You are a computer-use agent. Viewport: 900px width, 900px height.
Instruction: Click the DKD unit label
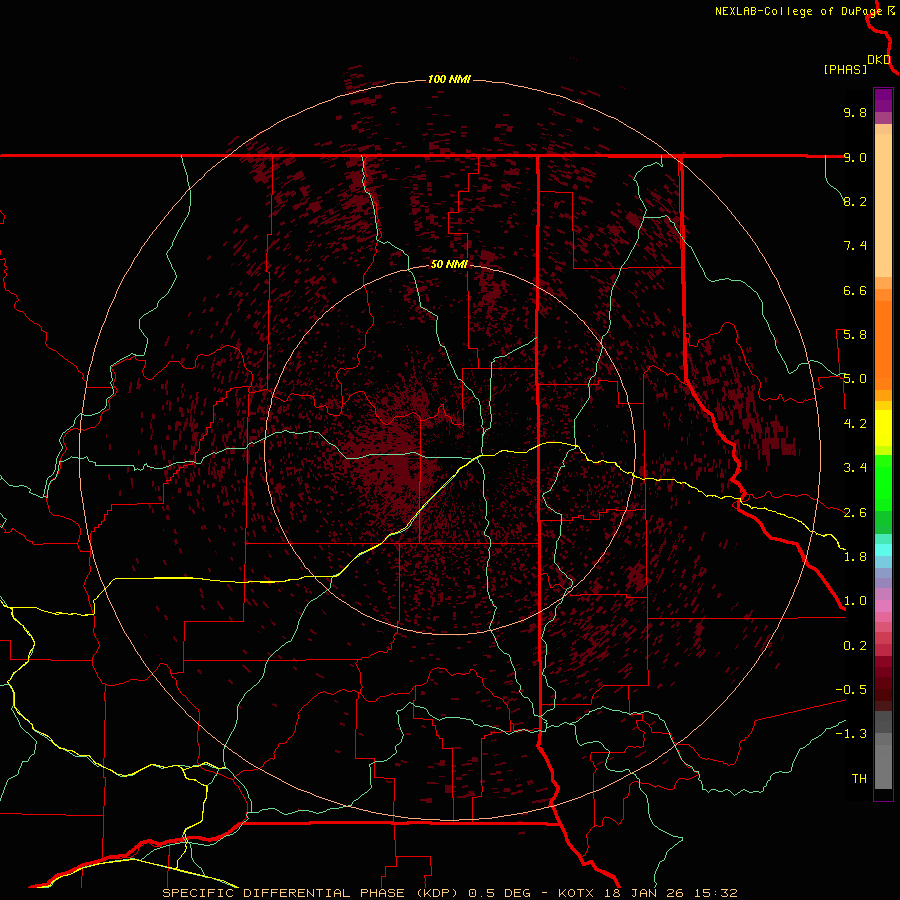pos(879,60)
